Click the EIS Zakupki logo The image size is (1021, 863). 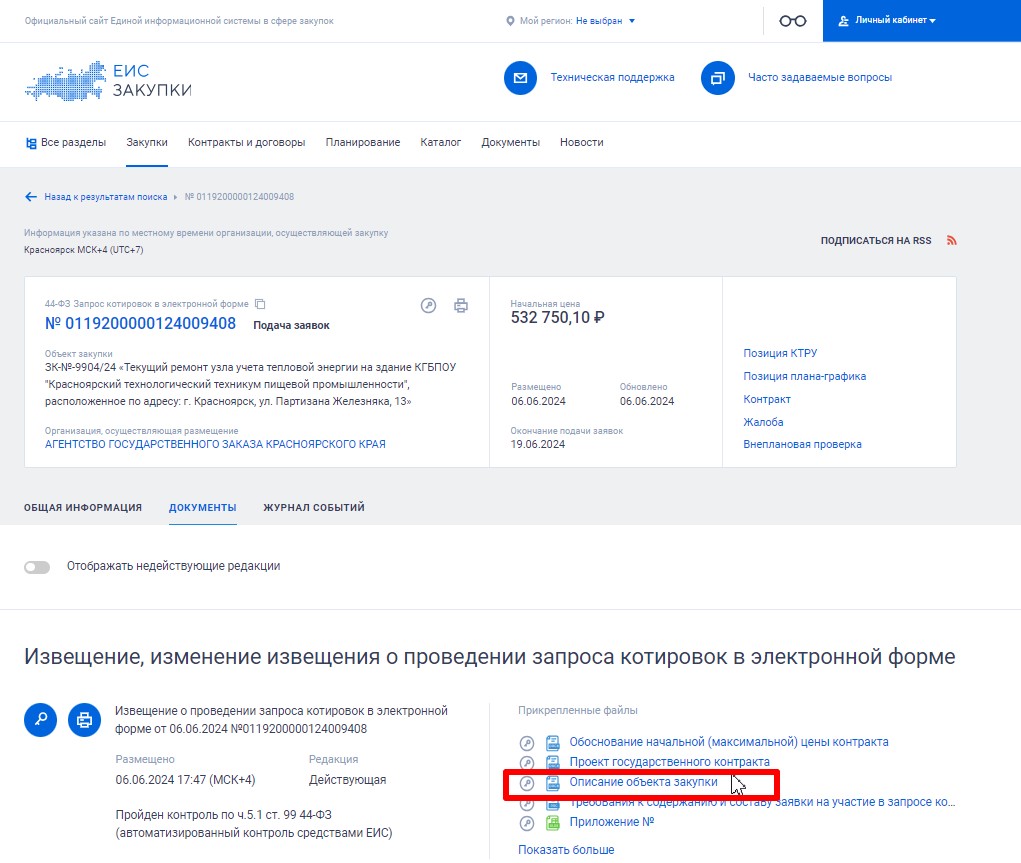[108, 81]
